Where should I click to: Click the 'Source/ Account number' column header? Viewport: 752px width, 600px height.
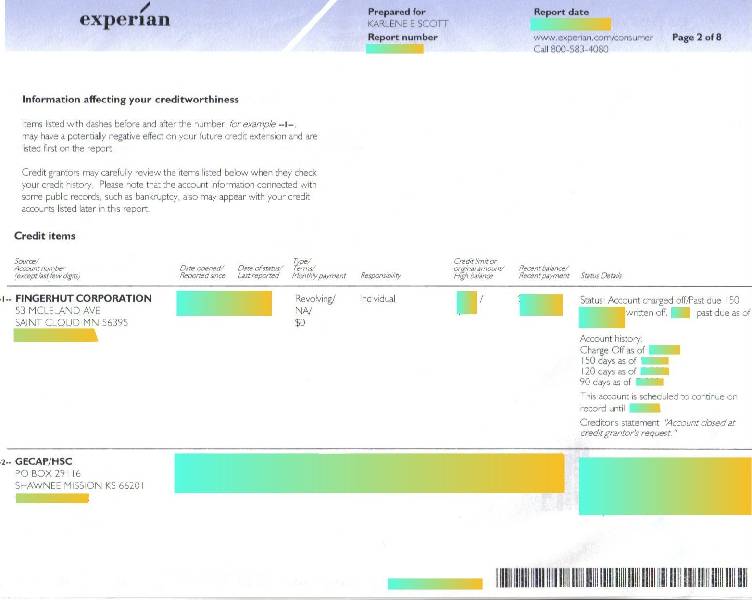click(x=47, y=268)
